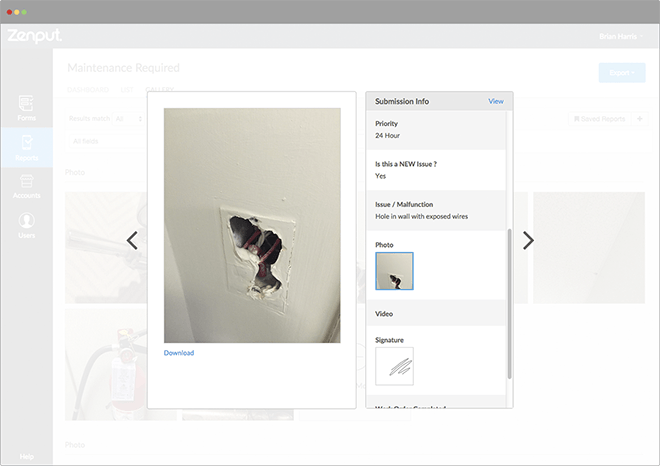Click the Download link under the photo
Screen dimensions: 660x466
(x=179, y=353)
